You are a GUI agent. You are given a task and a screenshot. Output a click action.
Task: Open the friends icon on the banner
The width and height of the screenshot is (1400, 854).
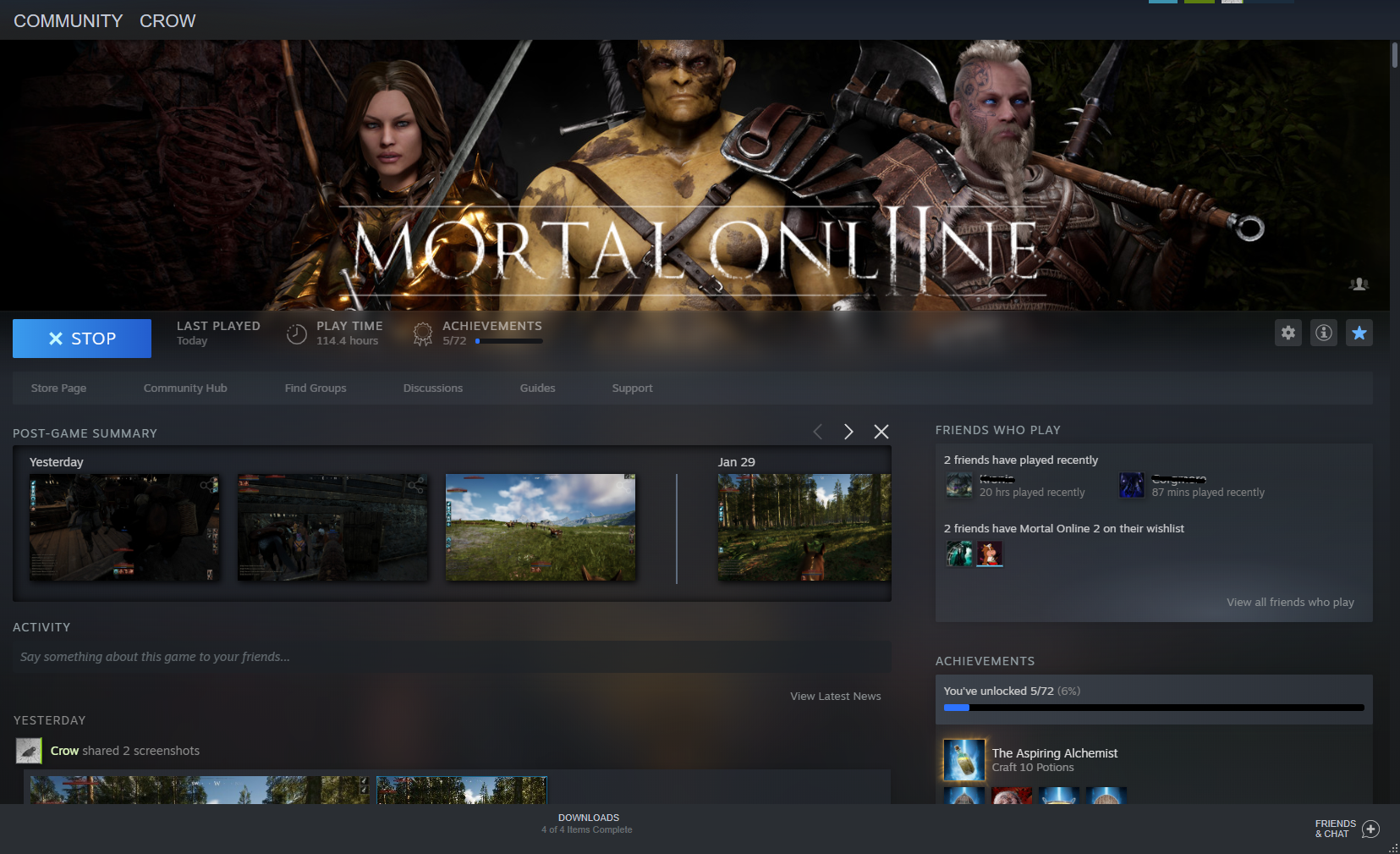point(1359,284)
